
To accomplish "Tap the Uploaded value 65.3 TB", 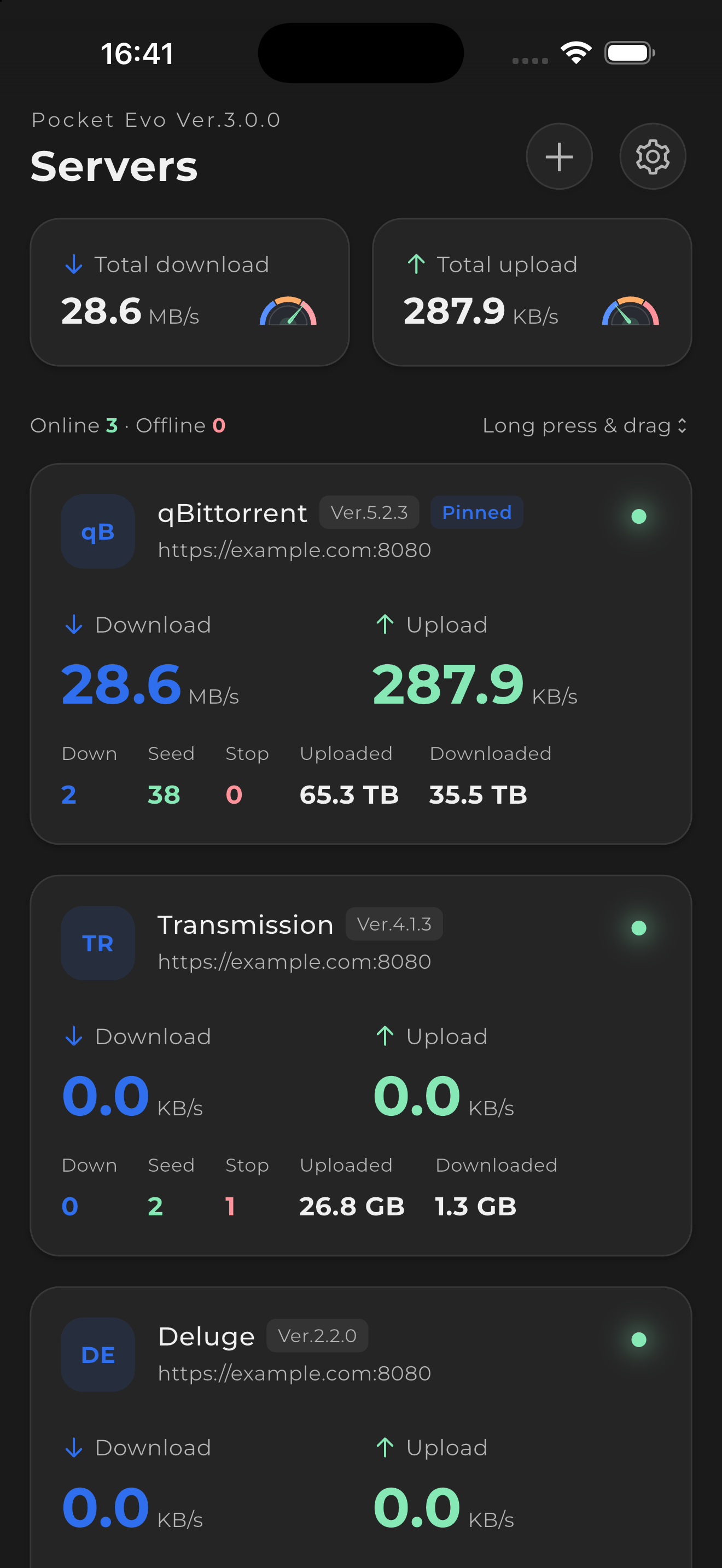I will coord(349,794).
